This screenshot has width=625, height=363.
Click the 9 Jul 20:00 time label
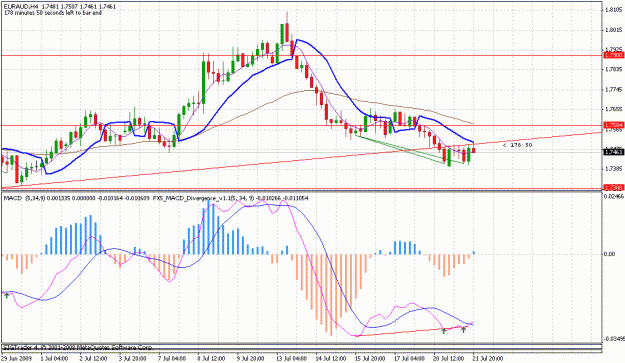[250, 359]
